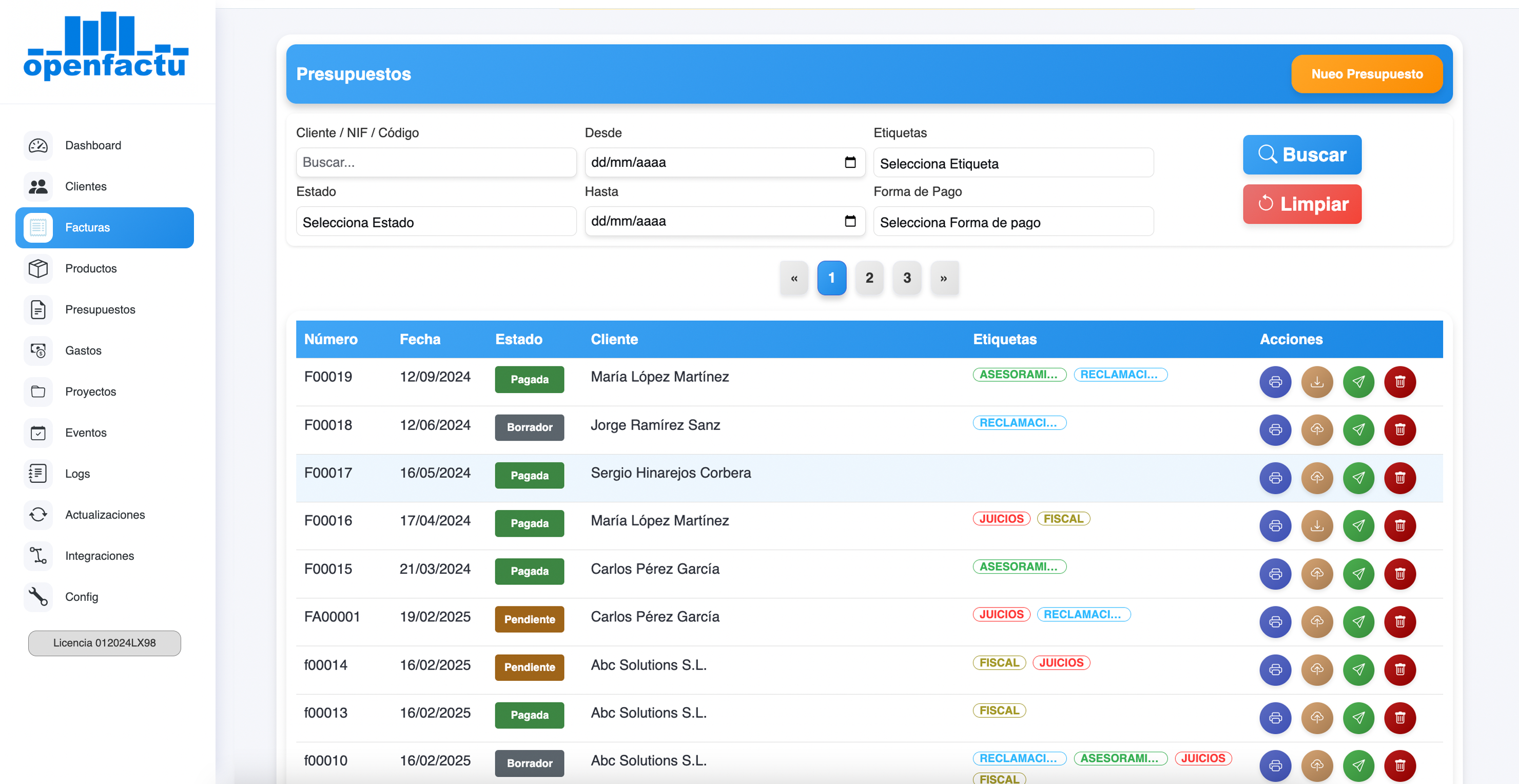The height and width of the screenshot is (784, 1519).
Task: Click the Dashboard gauge icon
Action: point(38,146)
